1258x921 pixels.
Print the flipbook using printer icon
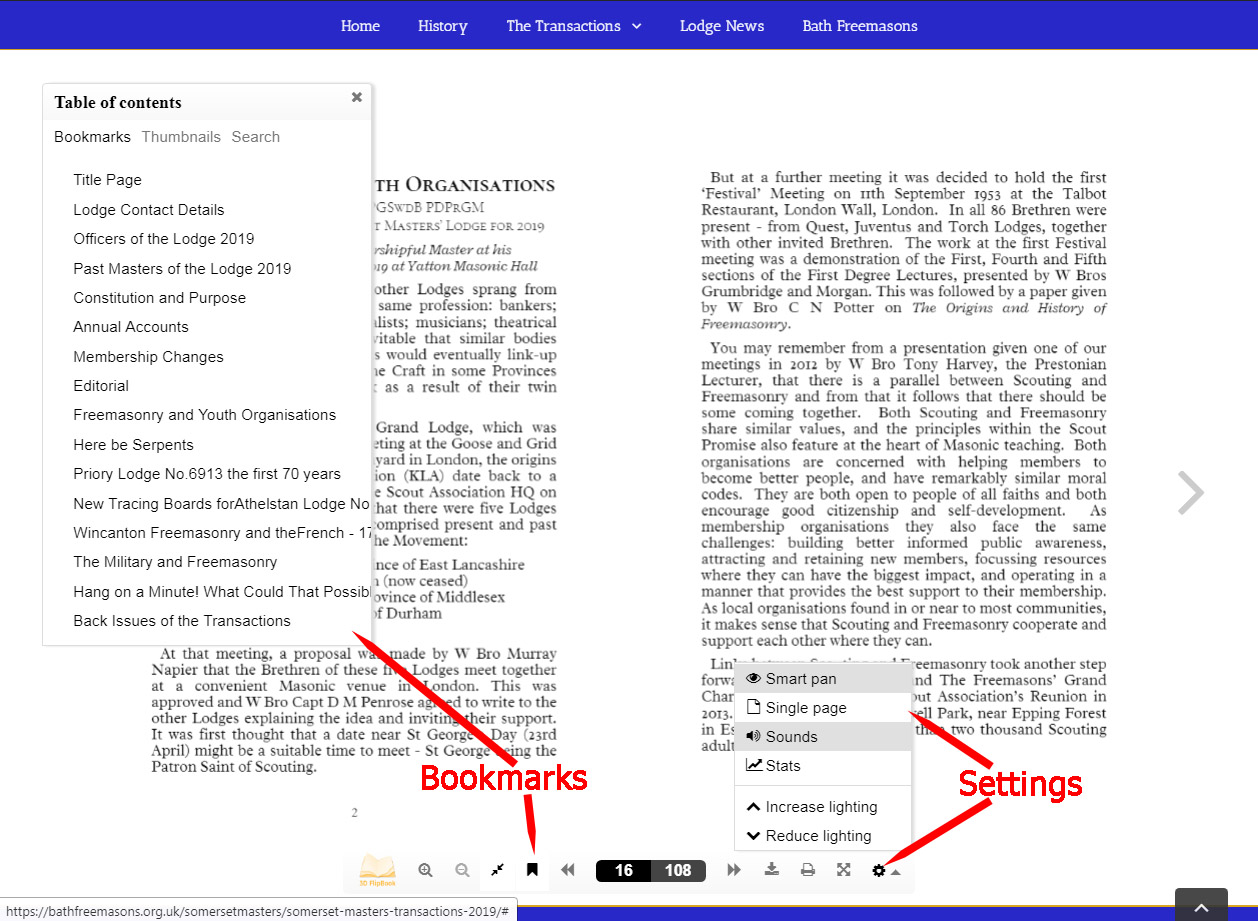click(x=808, y=870)
